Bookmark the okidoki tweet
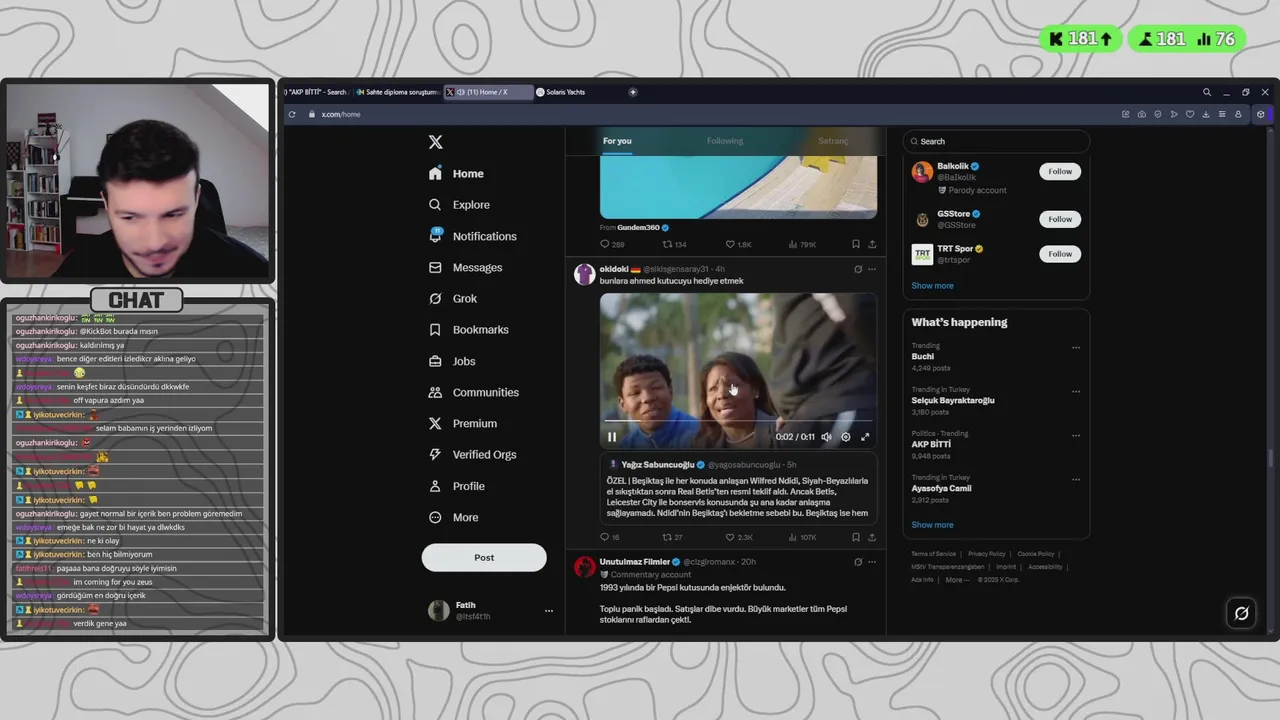This screenshot has height=720, width=1280. click(x=856, y=537)
